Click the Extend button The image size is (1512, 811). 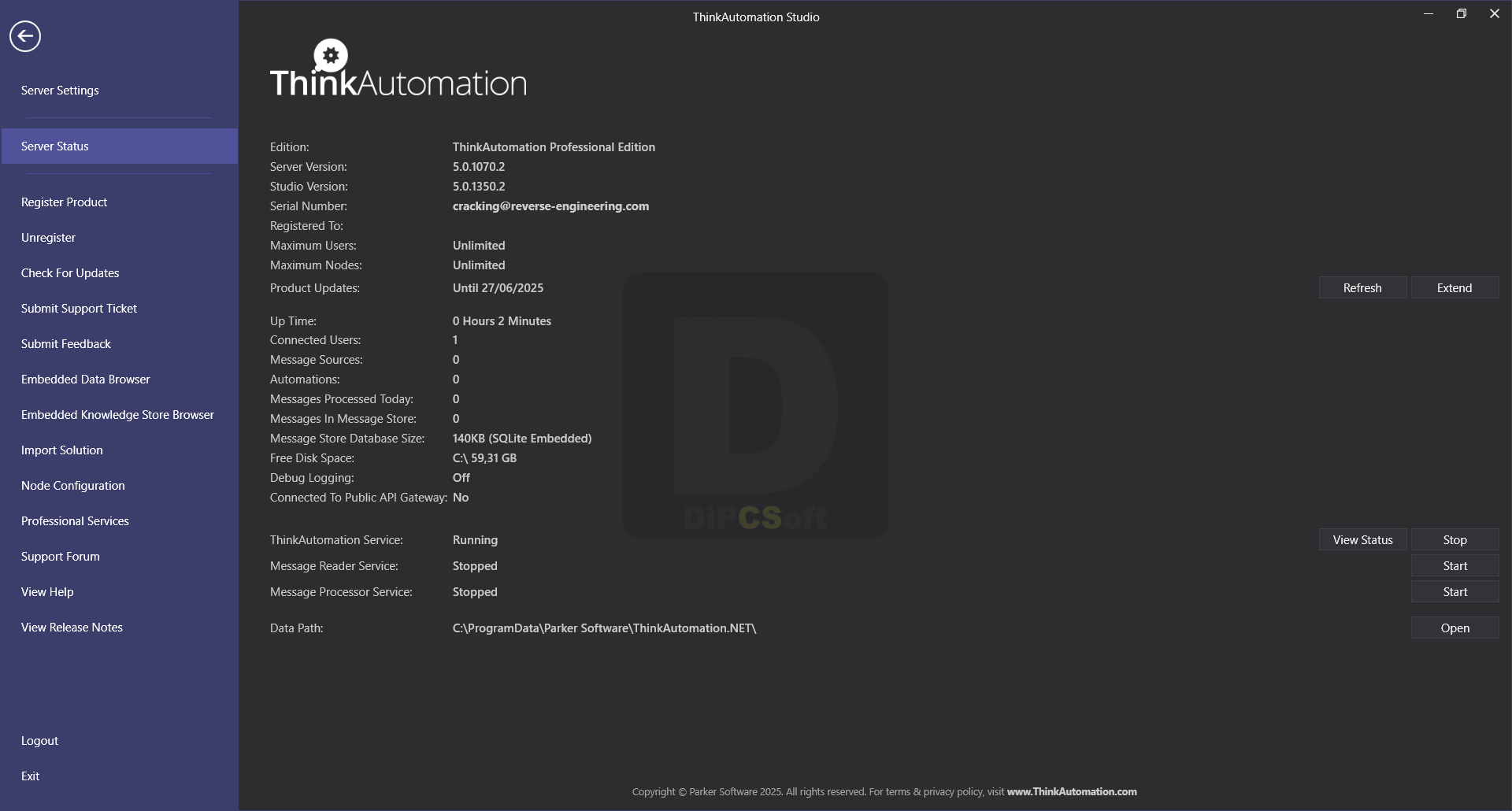(x=1455, y=288)
